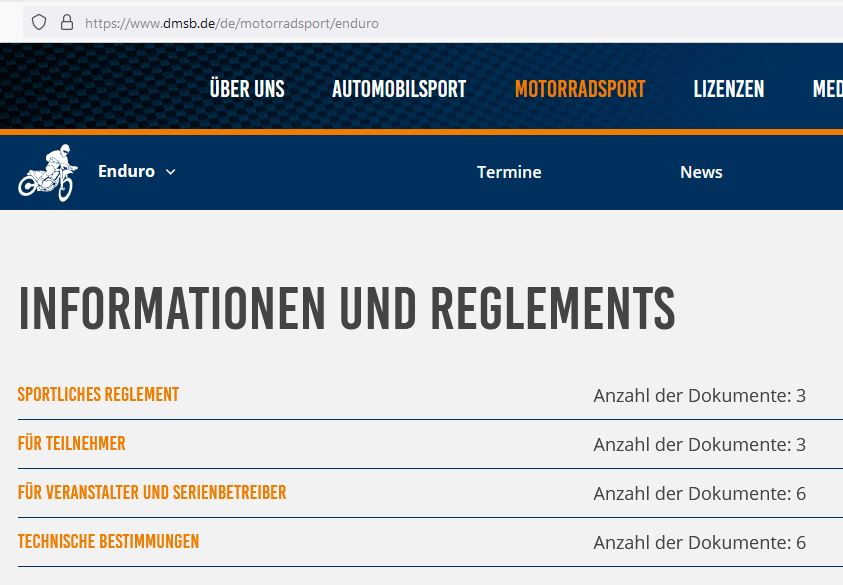This screenshot has width=843, height=585.
Task: Click the site security padlock icon
Action: tap(67, 22)
